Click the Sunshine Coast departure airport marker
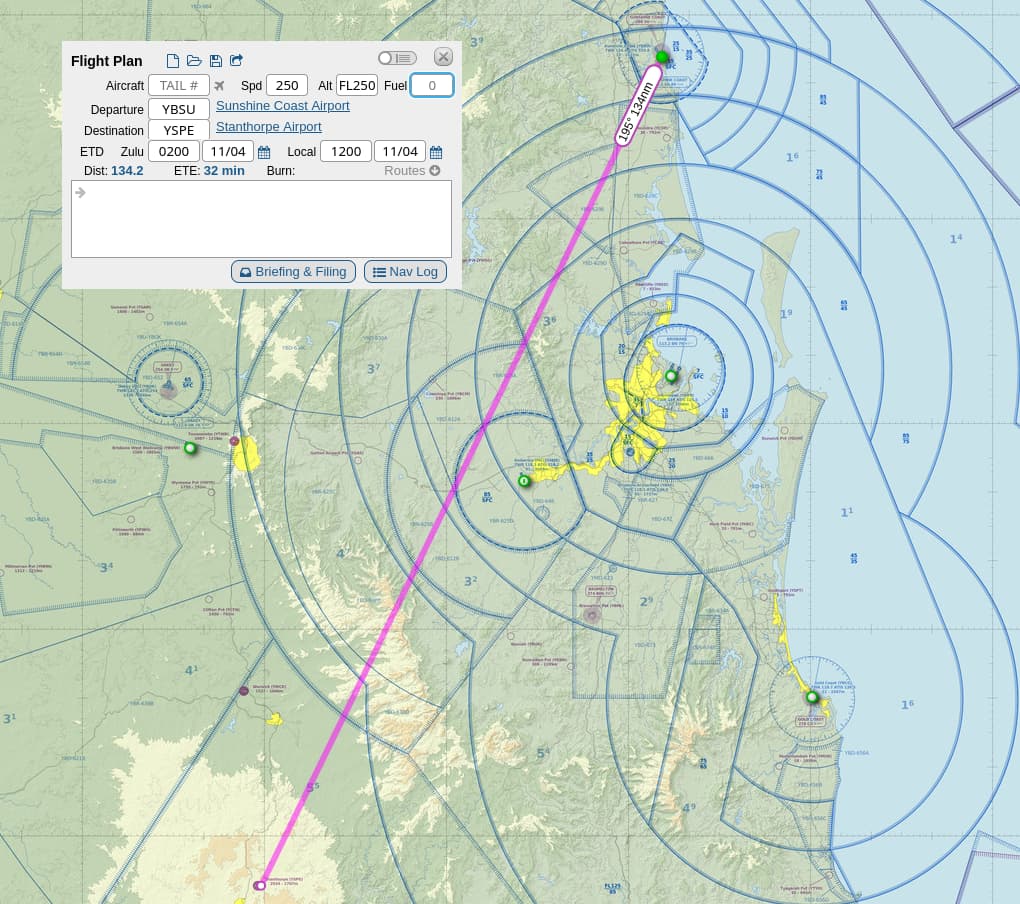This screenshot has width=1020, height=904. click(661, 57)
